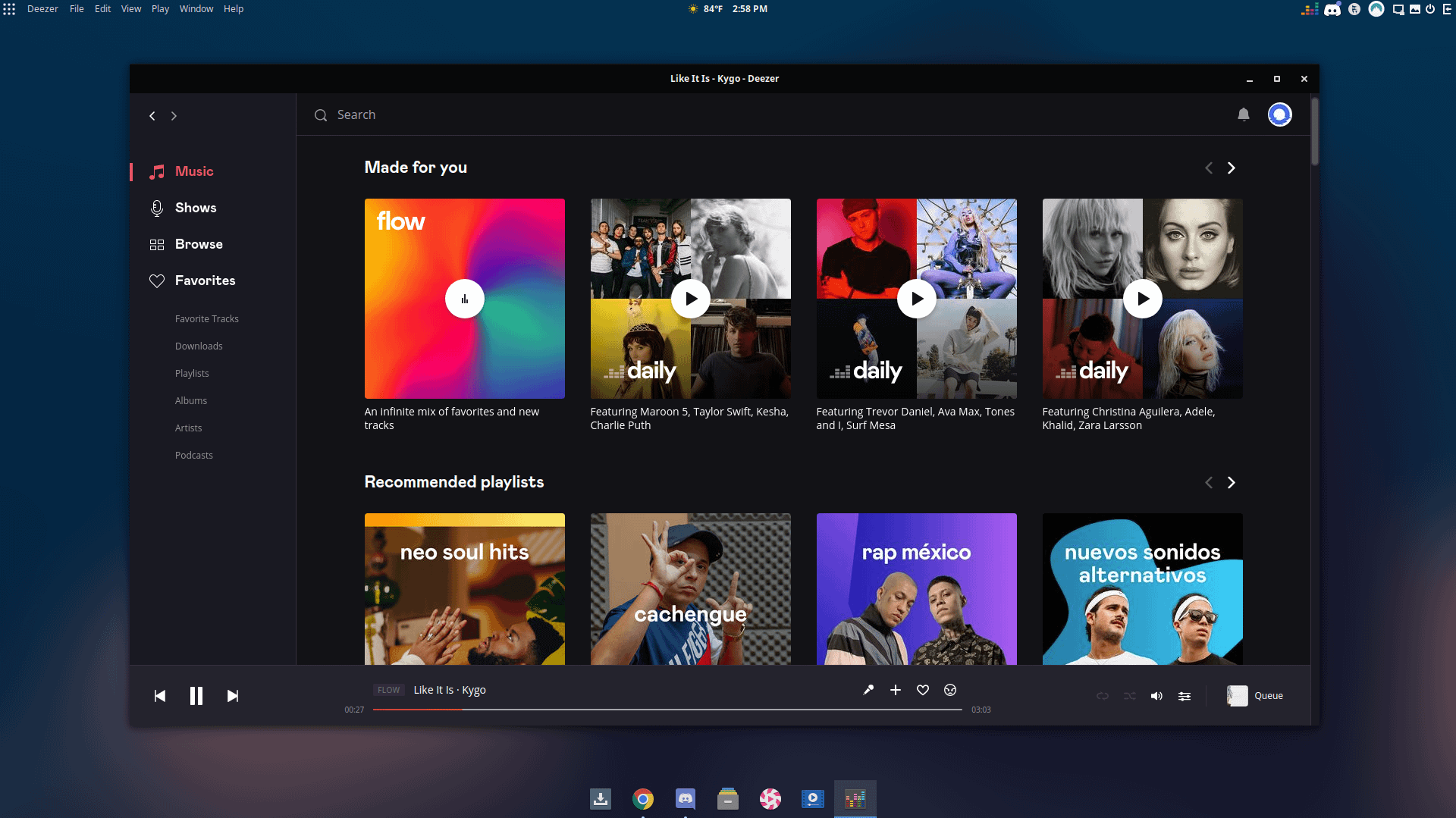Viewport: 1456px width, 818px height.
Task: Open Downloads under Favorites
Action: [199, 346]
